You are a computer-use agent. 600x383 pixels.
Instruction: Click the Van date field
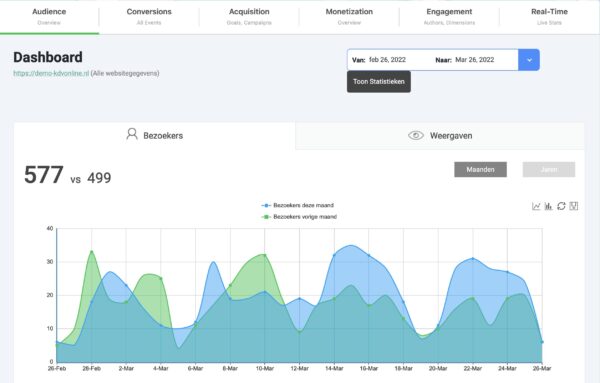coord(387,60)
